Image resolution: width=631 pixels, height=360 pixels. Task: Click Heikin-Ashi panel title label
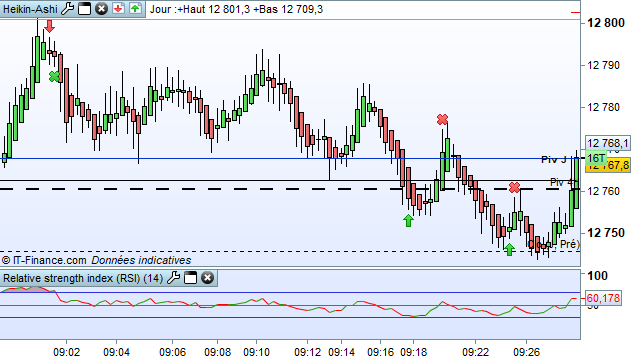[x=30, y=9]
